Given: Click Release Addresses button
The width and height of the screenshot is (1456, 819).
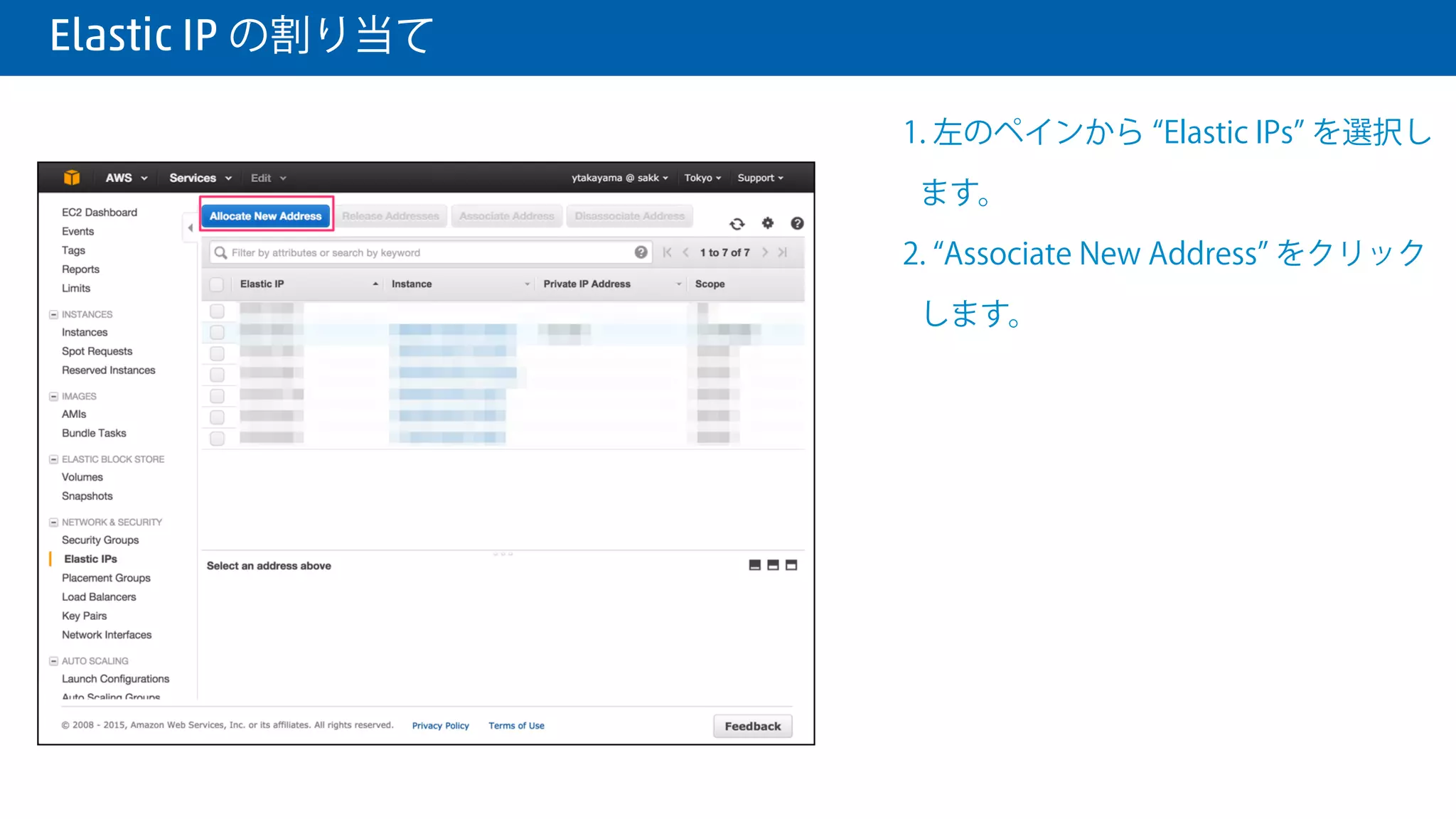Looking at the screenshot, I should tap(390, 215).
